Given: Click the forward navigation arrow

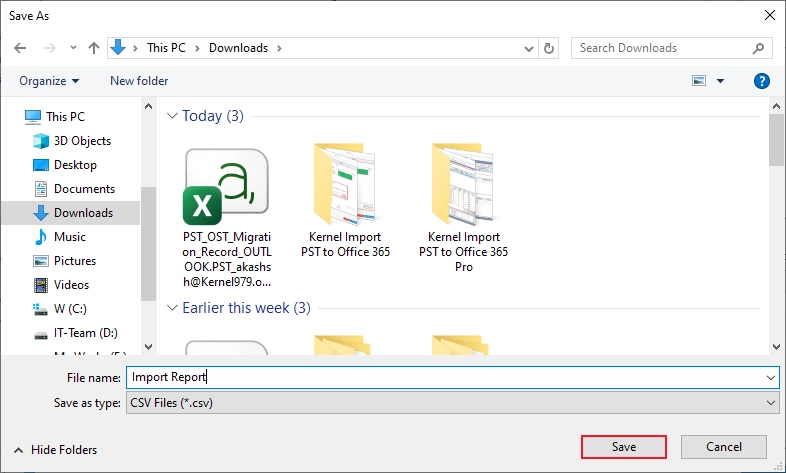Looking at the screenshot, I should pos(50,48).
